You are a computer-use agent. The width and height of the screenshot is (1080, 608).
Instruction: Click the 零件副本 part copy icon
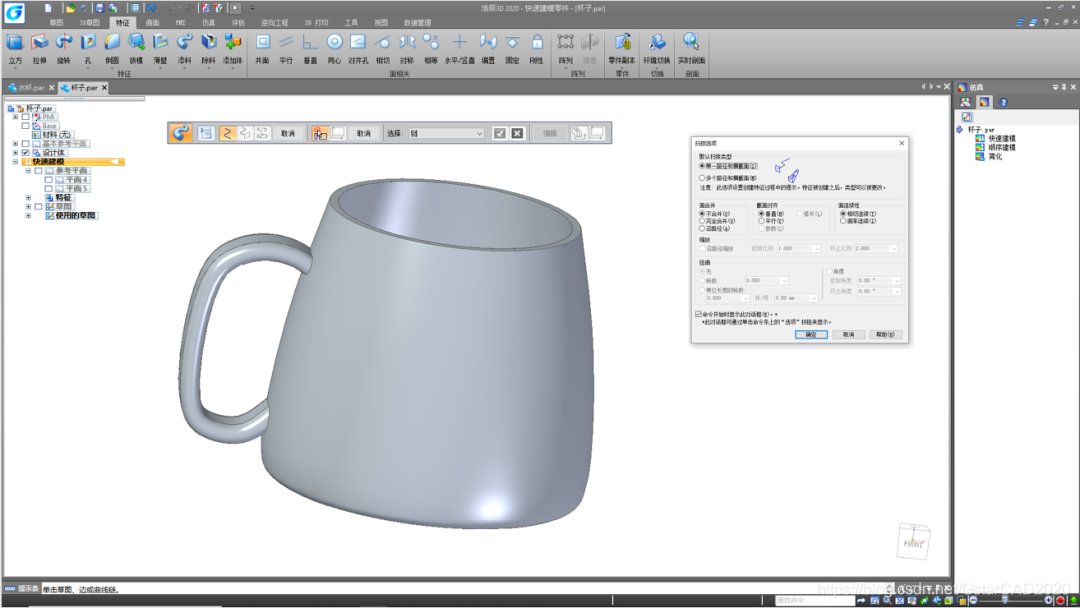pos(622,43)
